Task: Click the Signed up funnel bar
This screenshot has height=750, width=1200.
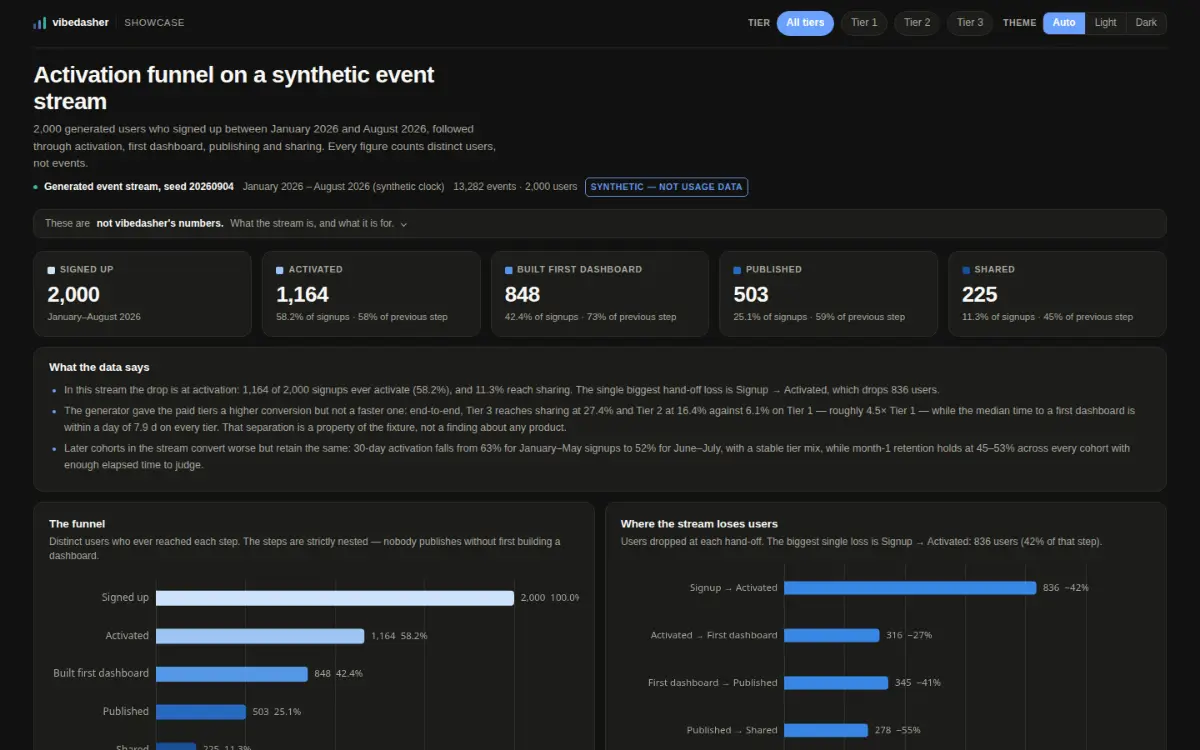Action: (335, 598)
